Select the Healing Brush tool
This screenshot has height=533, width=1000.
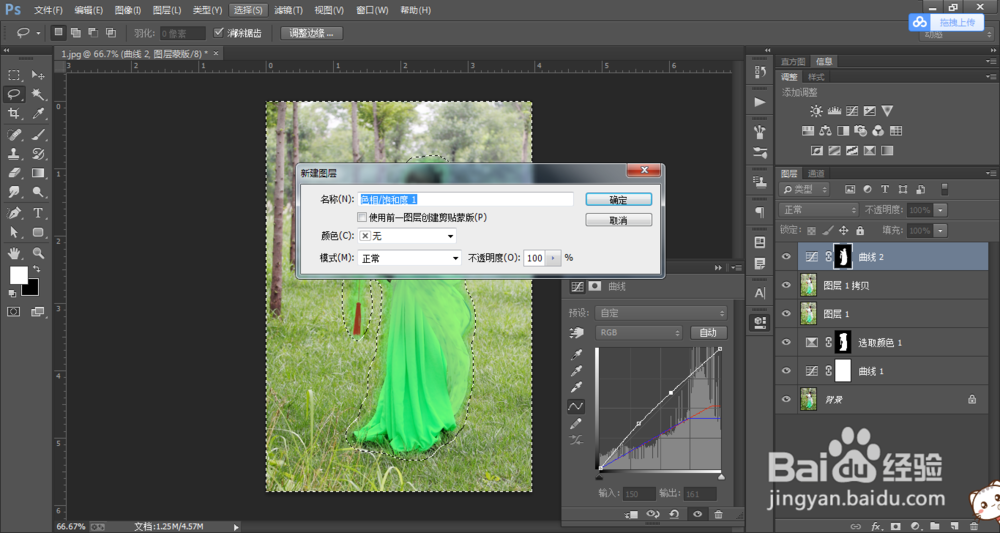[x=14, y=134]
